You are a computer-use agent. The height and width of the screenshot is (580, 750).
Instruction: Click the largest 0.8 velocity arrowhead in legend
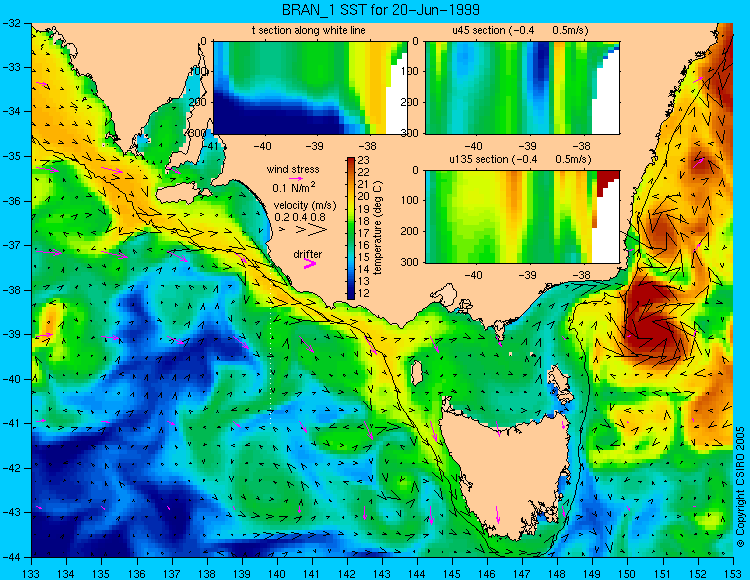click(317, 230)
